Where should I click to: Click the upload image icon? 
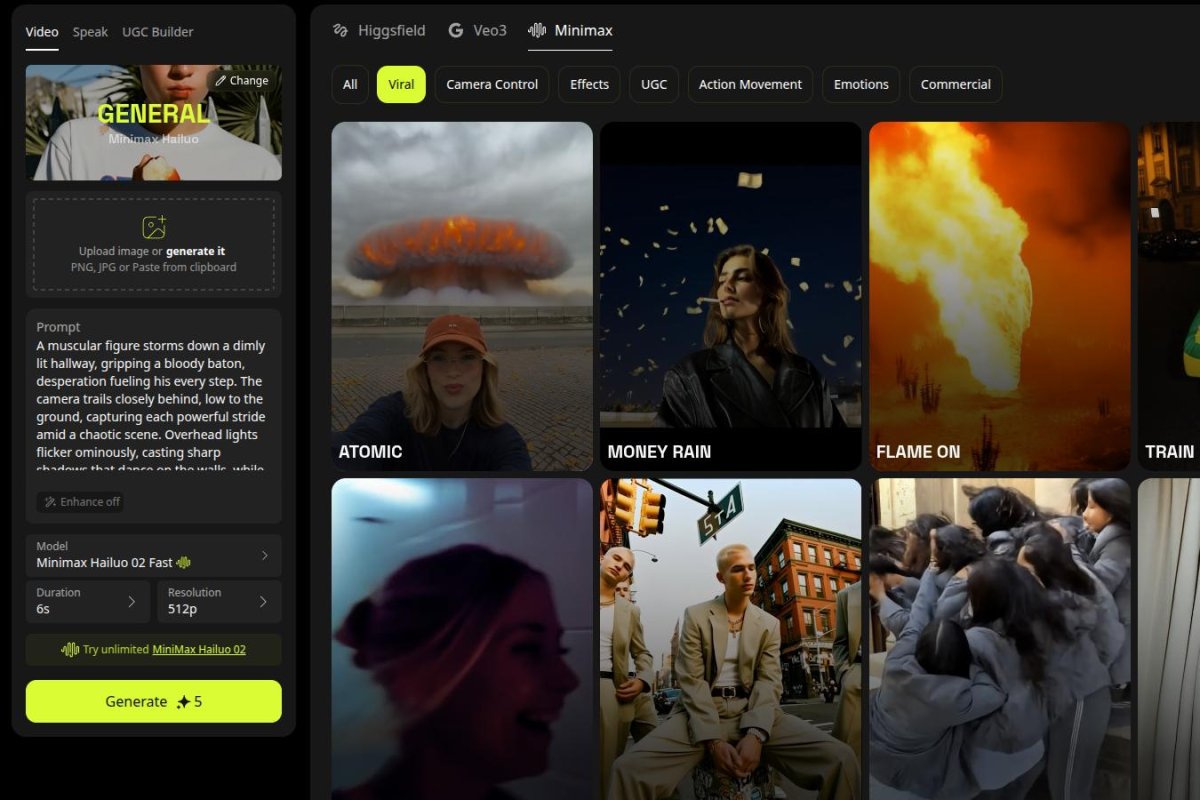[x=154, y=227]
